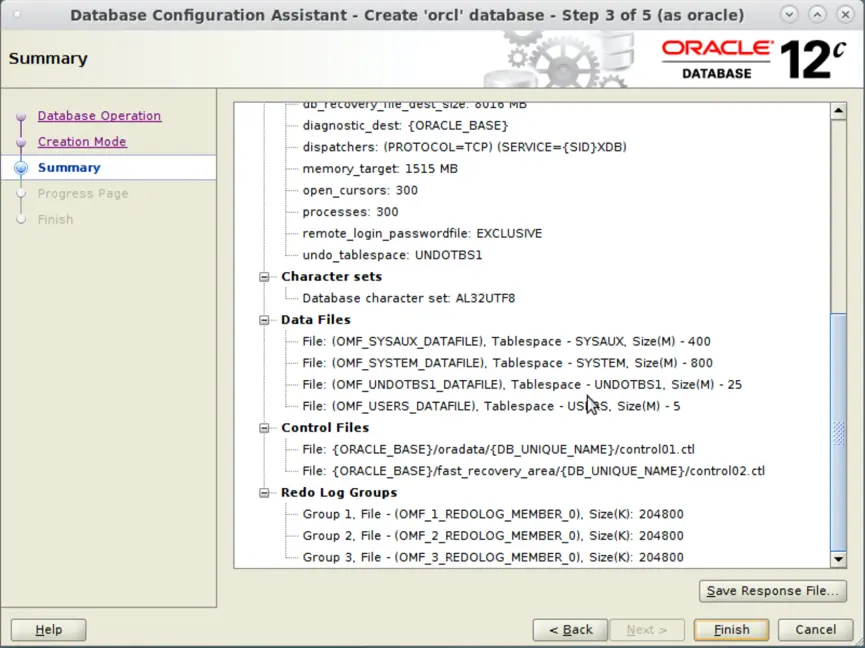The height and width of the screenshot is (648, 865).
Task: Select the 'memory_target: 1515 MB' row
Action: (380, 169)
